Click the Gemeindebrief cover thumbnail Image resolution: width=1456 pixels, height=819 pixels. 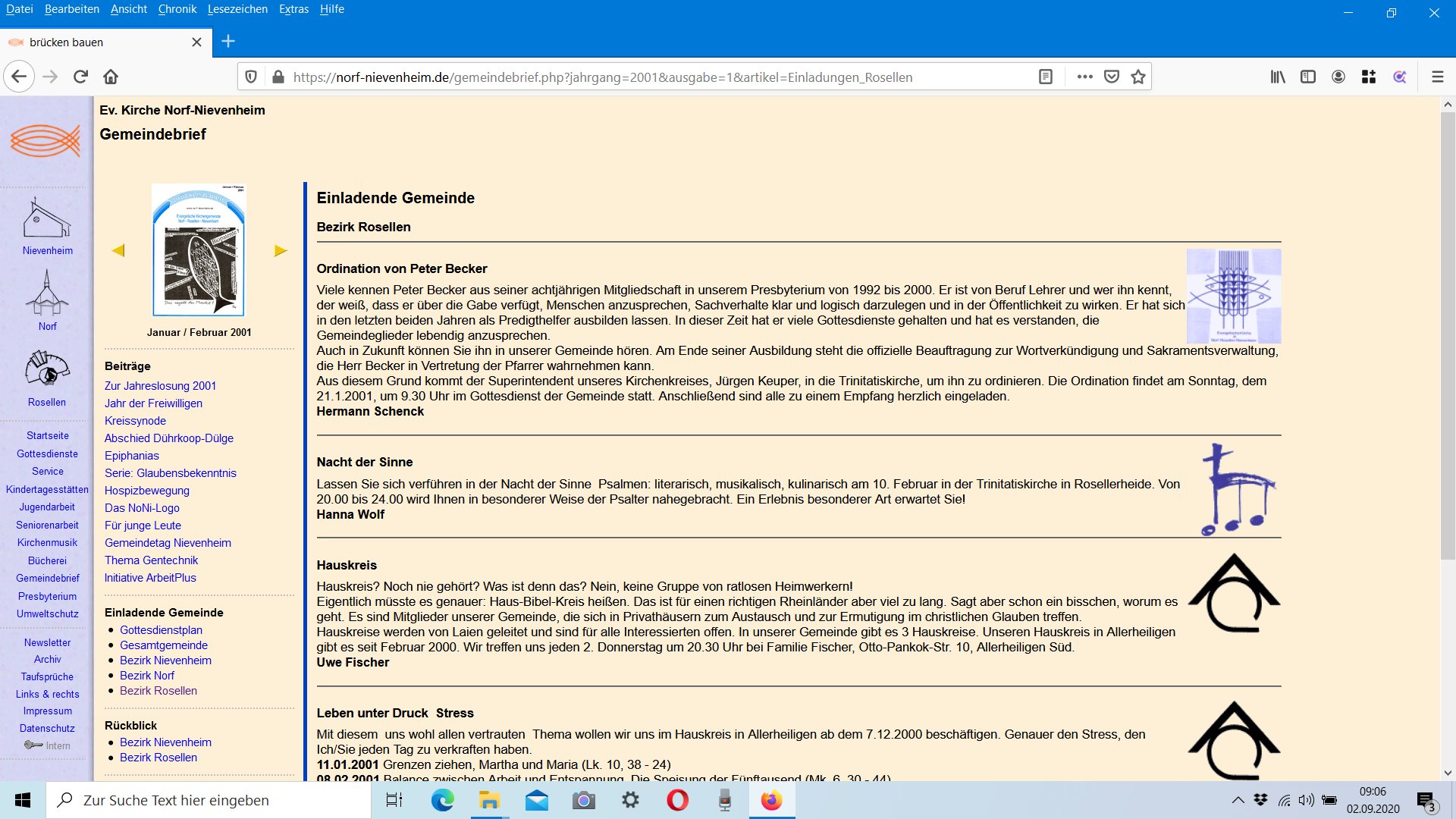(199, 250)
